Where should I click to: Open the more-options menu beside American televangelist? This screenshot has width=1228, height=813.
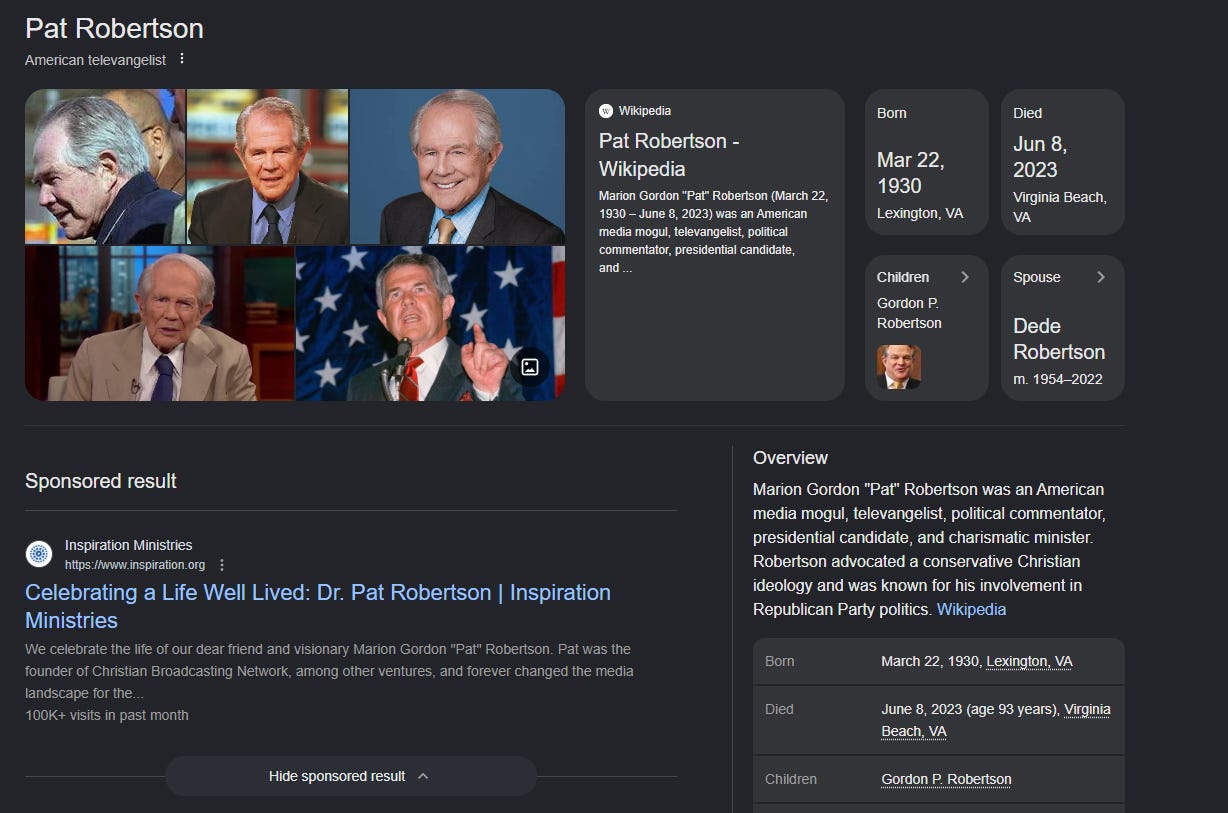coord(182,59)
